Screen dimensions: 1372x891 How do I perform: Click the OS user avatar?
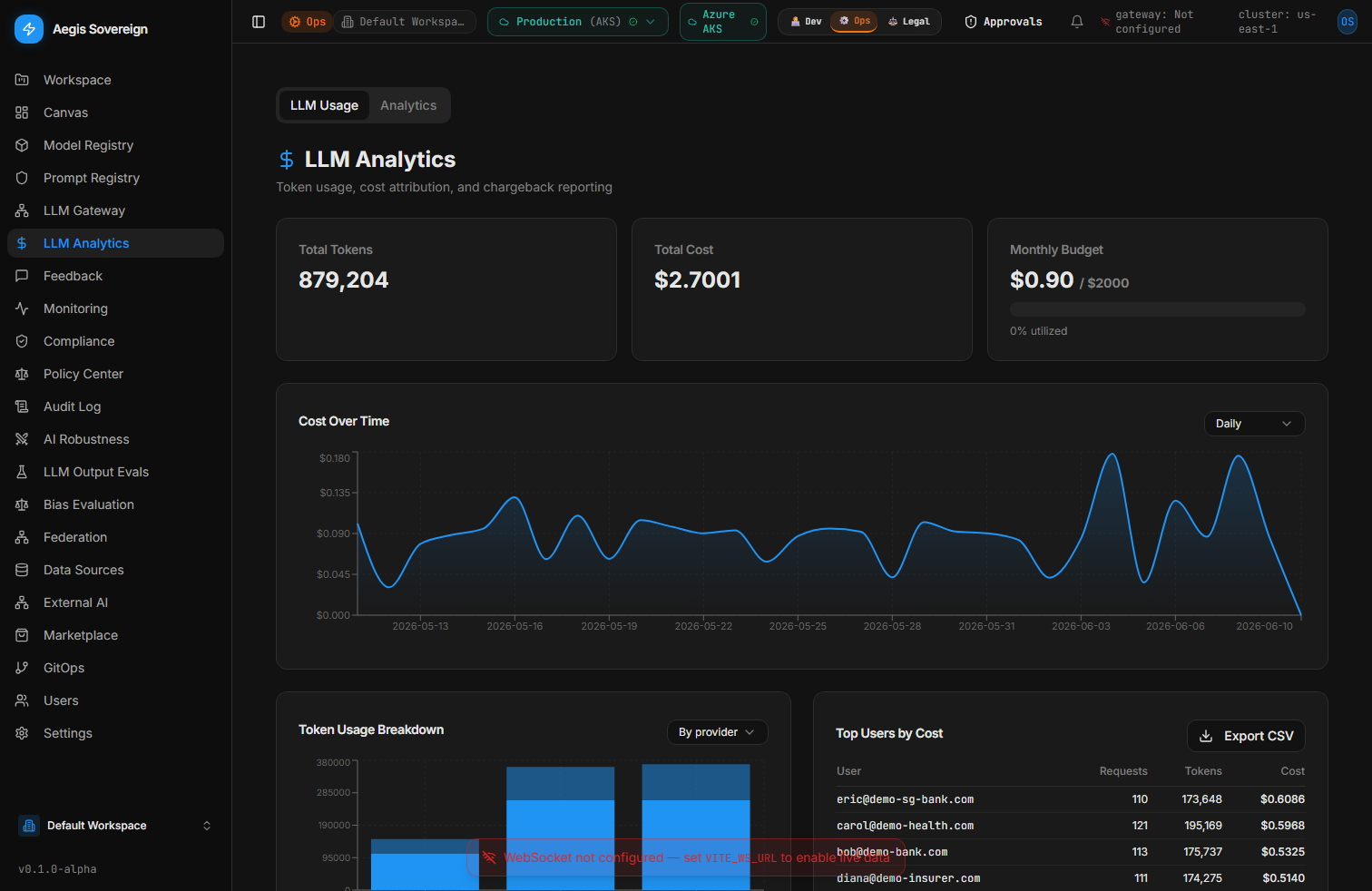[x=1347, y=22]
